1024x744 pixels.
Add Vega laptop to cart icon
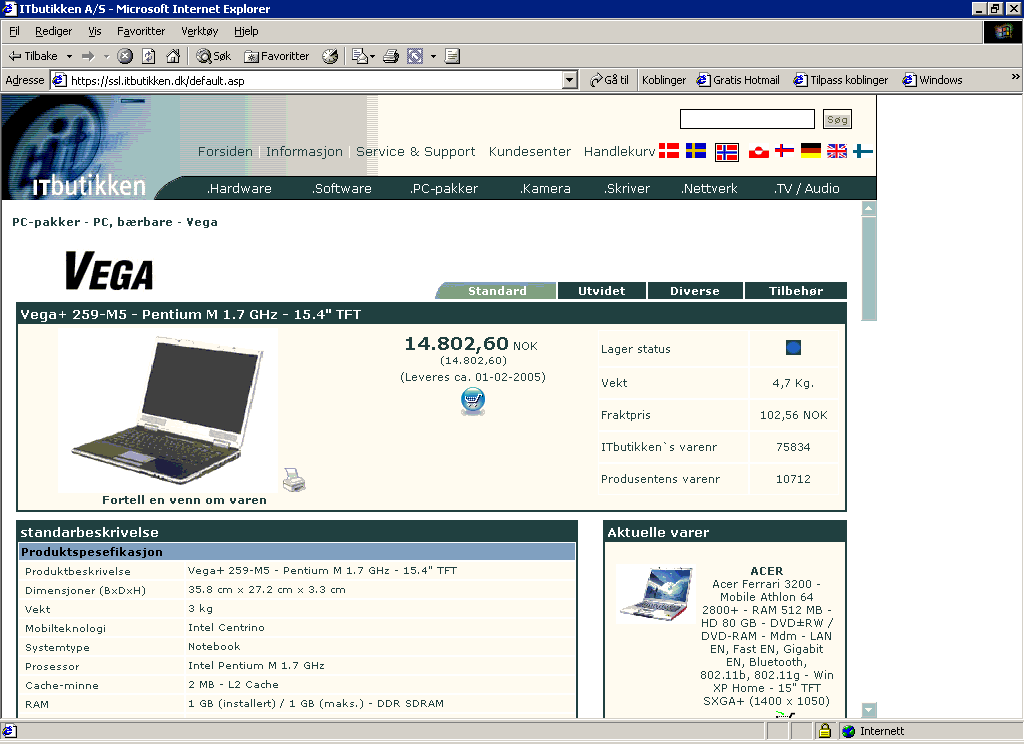[473, 401]
